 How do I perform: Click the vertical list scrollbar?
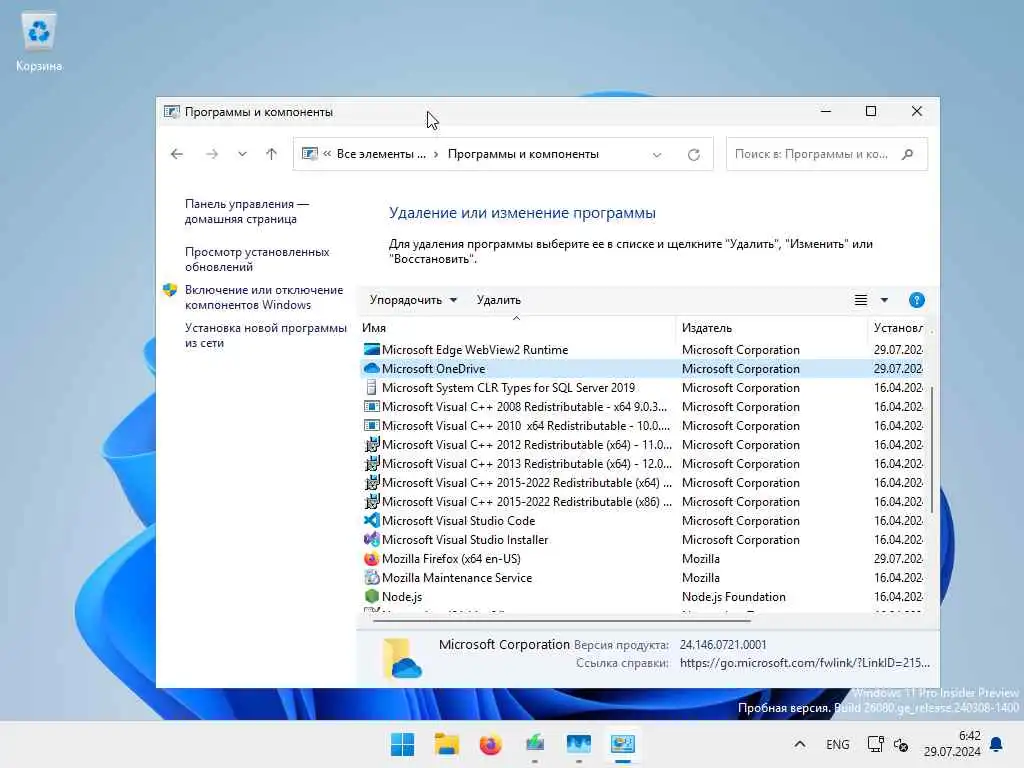pyautogui.click(x=932, y=451)
